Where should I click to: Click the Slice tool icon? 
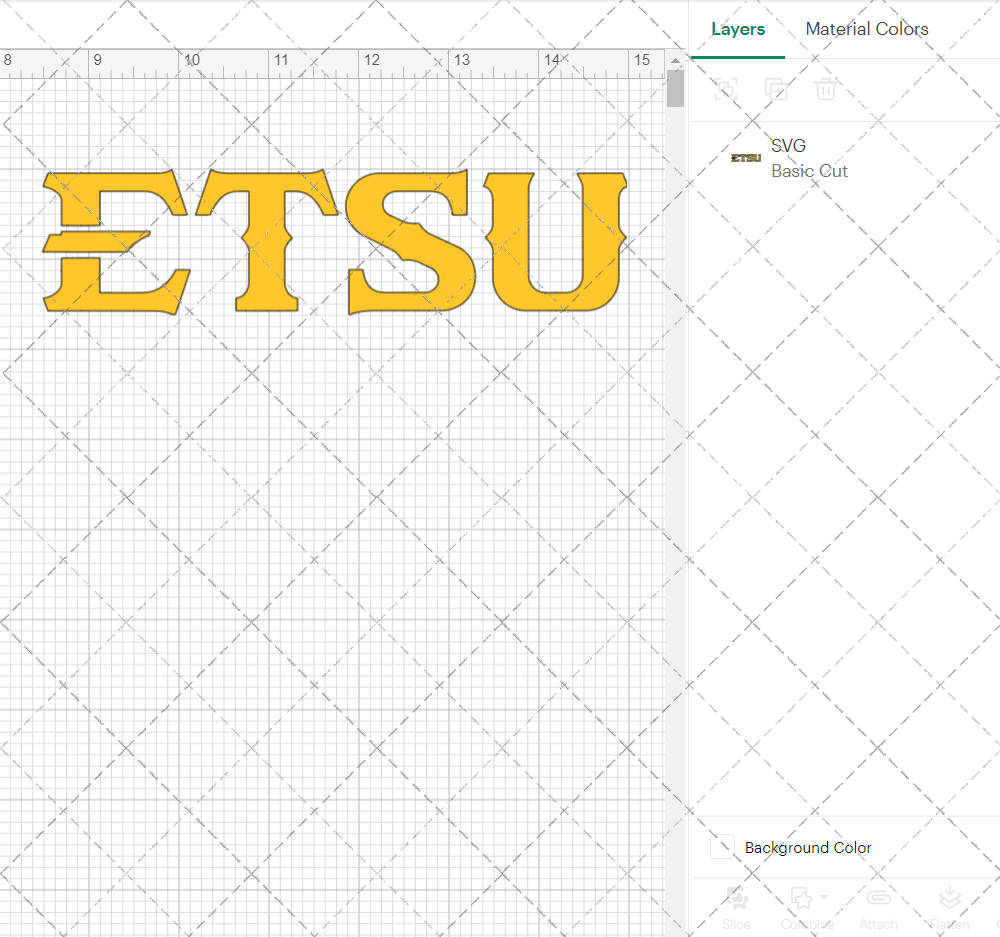(x=737, y=897)
